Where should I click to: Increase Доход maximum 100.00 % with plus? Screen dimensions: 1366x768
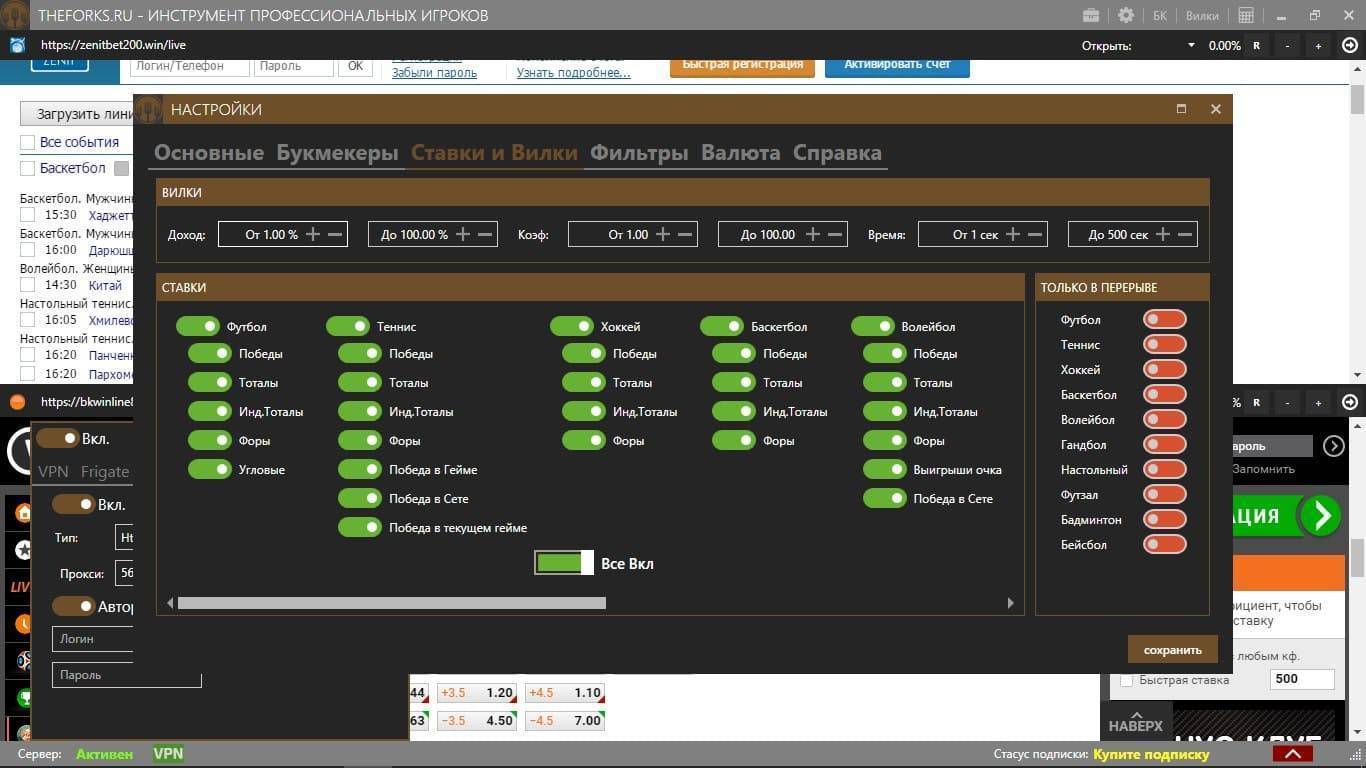click(x=463, y=234)
